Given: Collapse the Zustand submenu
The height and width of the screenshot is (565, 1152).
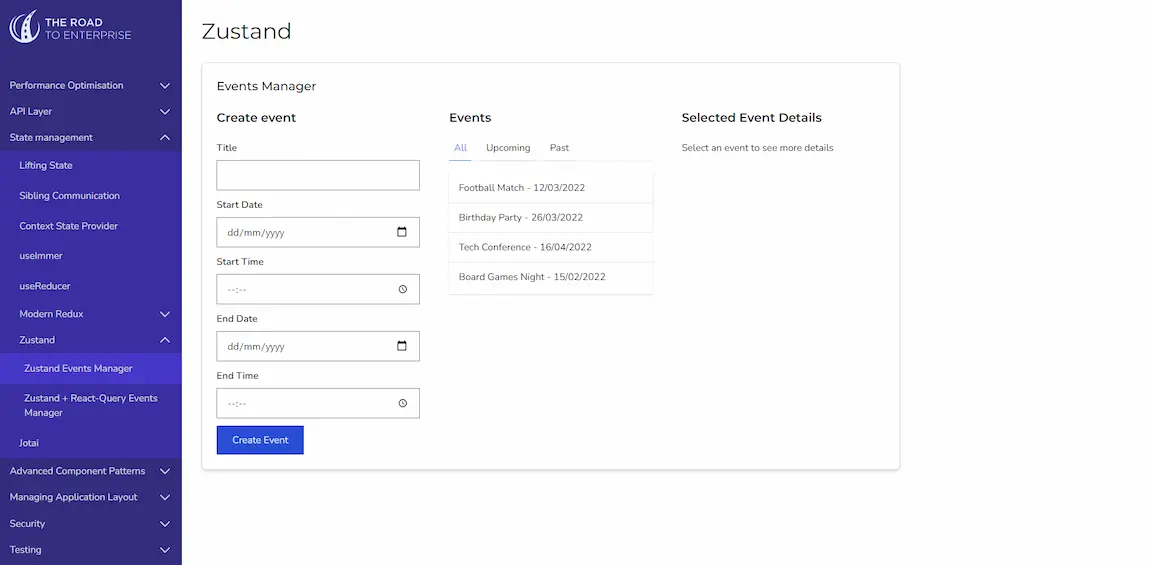Looking at the screenshot, I should pyautogui.click(x=165, y=340).
